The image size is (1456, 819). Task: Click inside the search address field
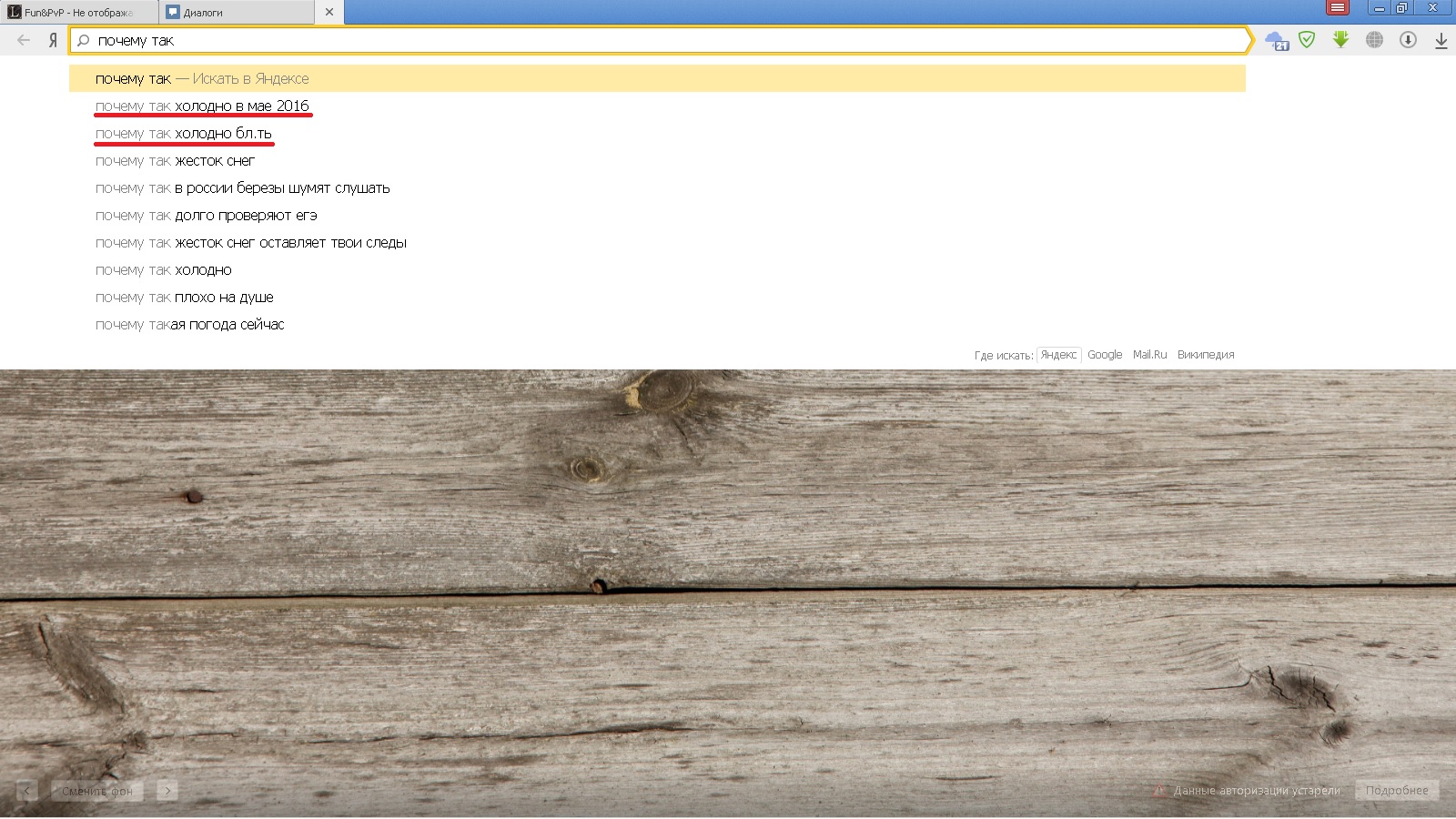pyautogui.click(x=637, y=41)
